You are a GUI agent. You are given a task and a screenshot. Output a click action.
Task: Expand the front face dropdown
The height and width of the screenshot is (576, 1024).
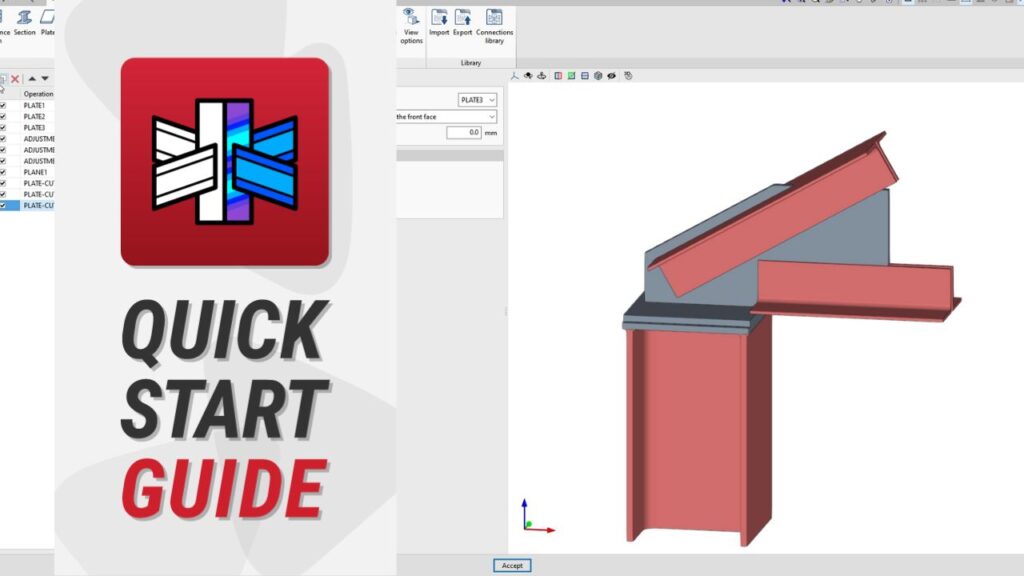point(447,116)
